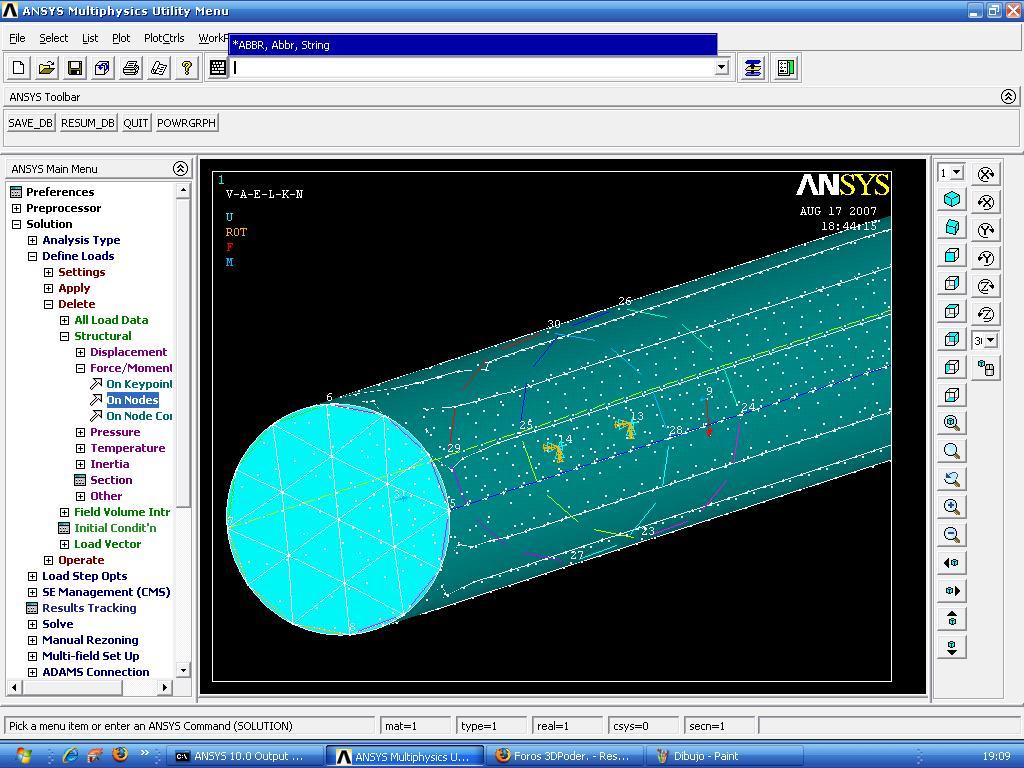Click the RESUM_DB button
This screenshot has width=1024, height=768.
[x=88, y=123]
